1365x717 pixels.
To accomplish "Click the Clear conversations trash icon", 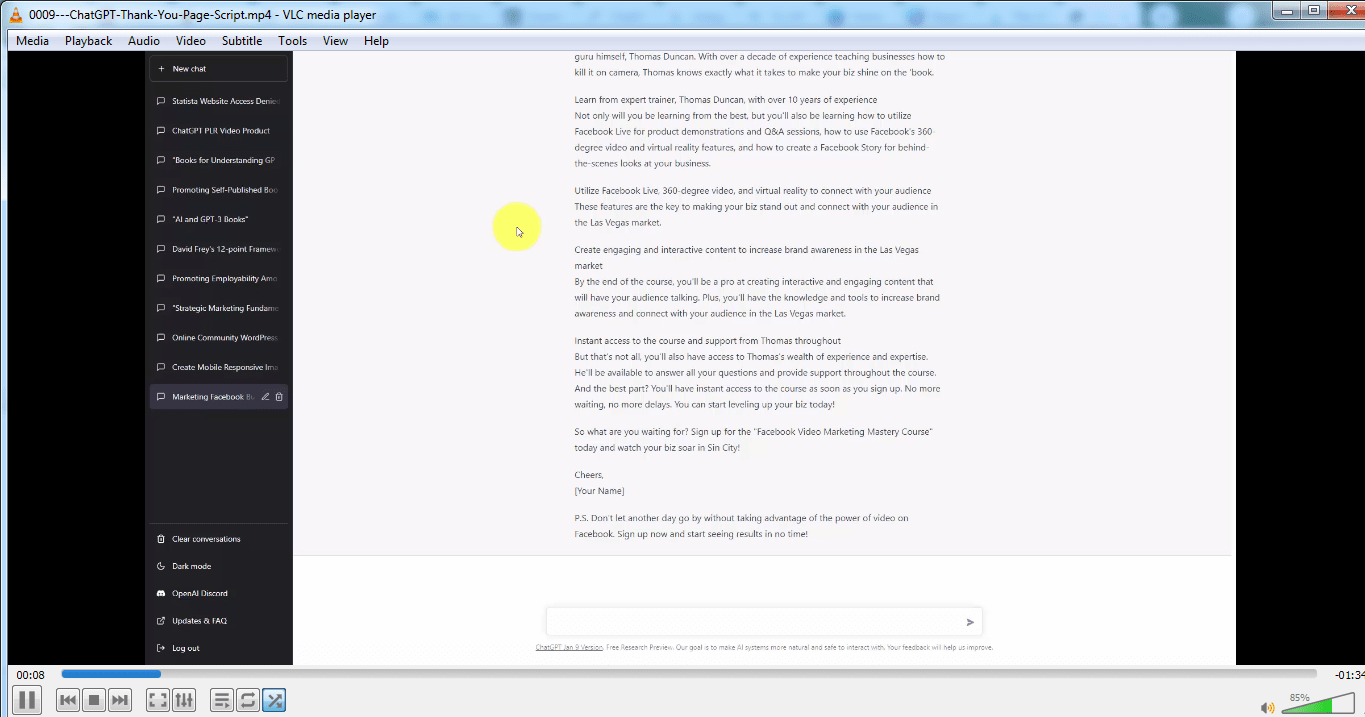I will click(161, 539).
